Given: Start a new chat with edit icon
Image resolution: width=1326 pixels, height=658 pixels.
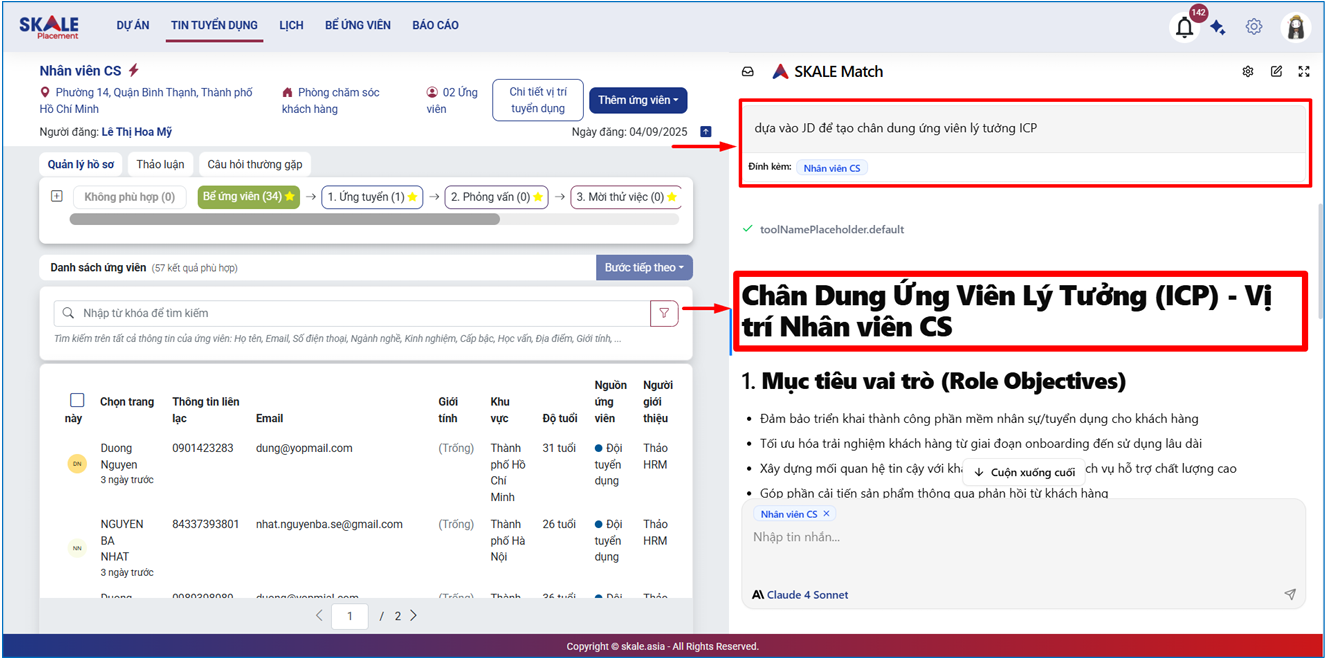Looking at the screenshot, I should point(1276,72).
